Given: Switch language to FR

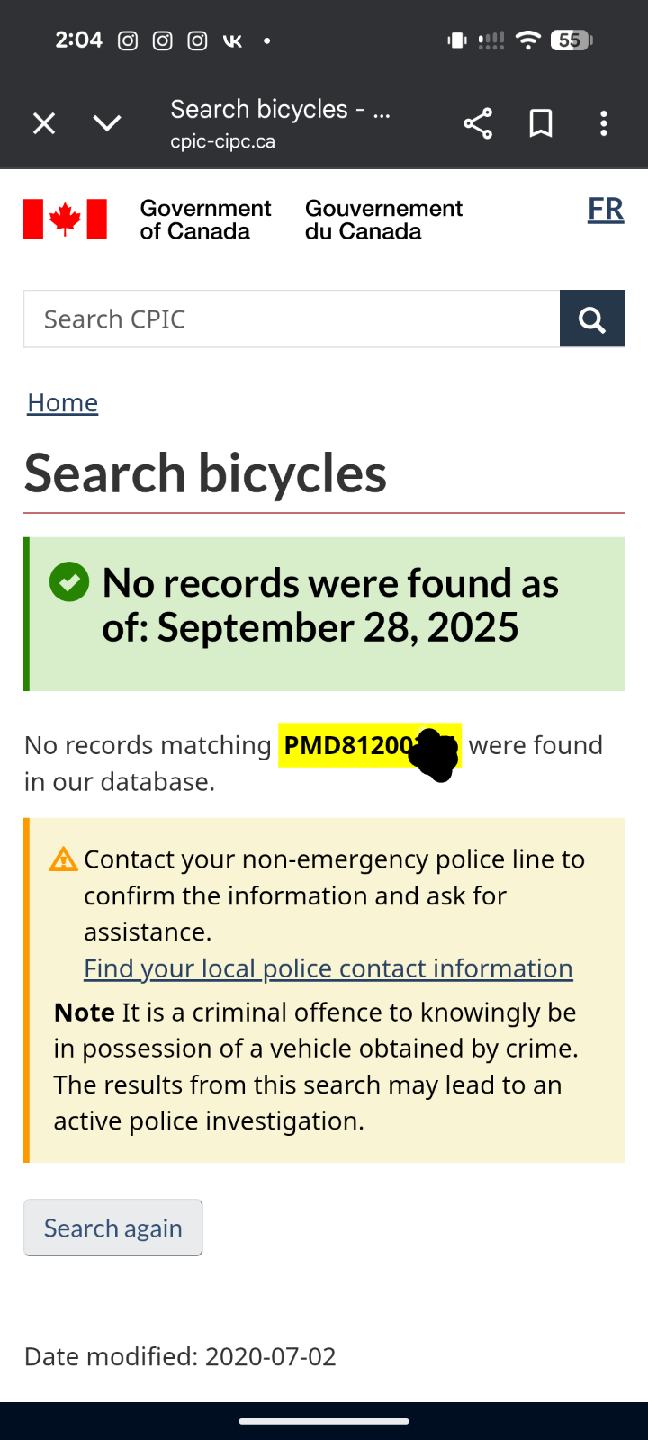Looking at the screenshot, I should pyautogui.click(x=605, y=210).
